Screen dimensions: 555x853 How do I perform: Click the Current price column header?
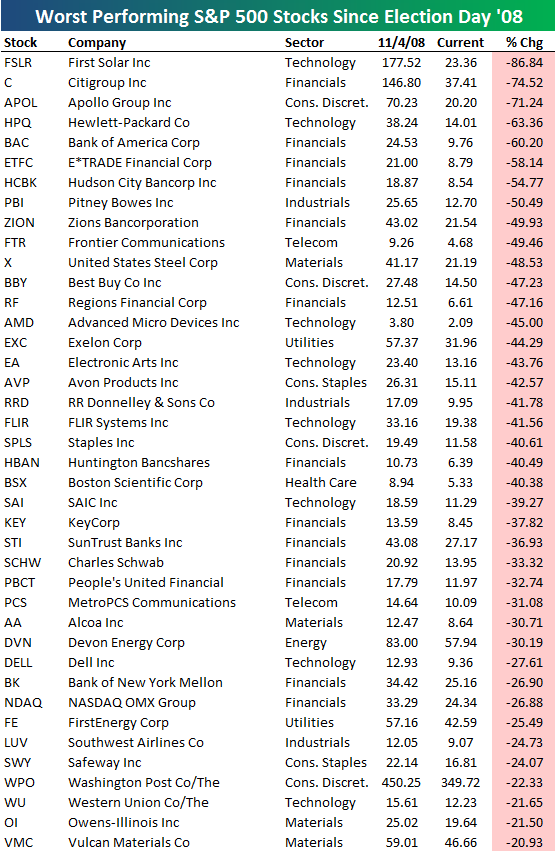[x=460, y=42]
